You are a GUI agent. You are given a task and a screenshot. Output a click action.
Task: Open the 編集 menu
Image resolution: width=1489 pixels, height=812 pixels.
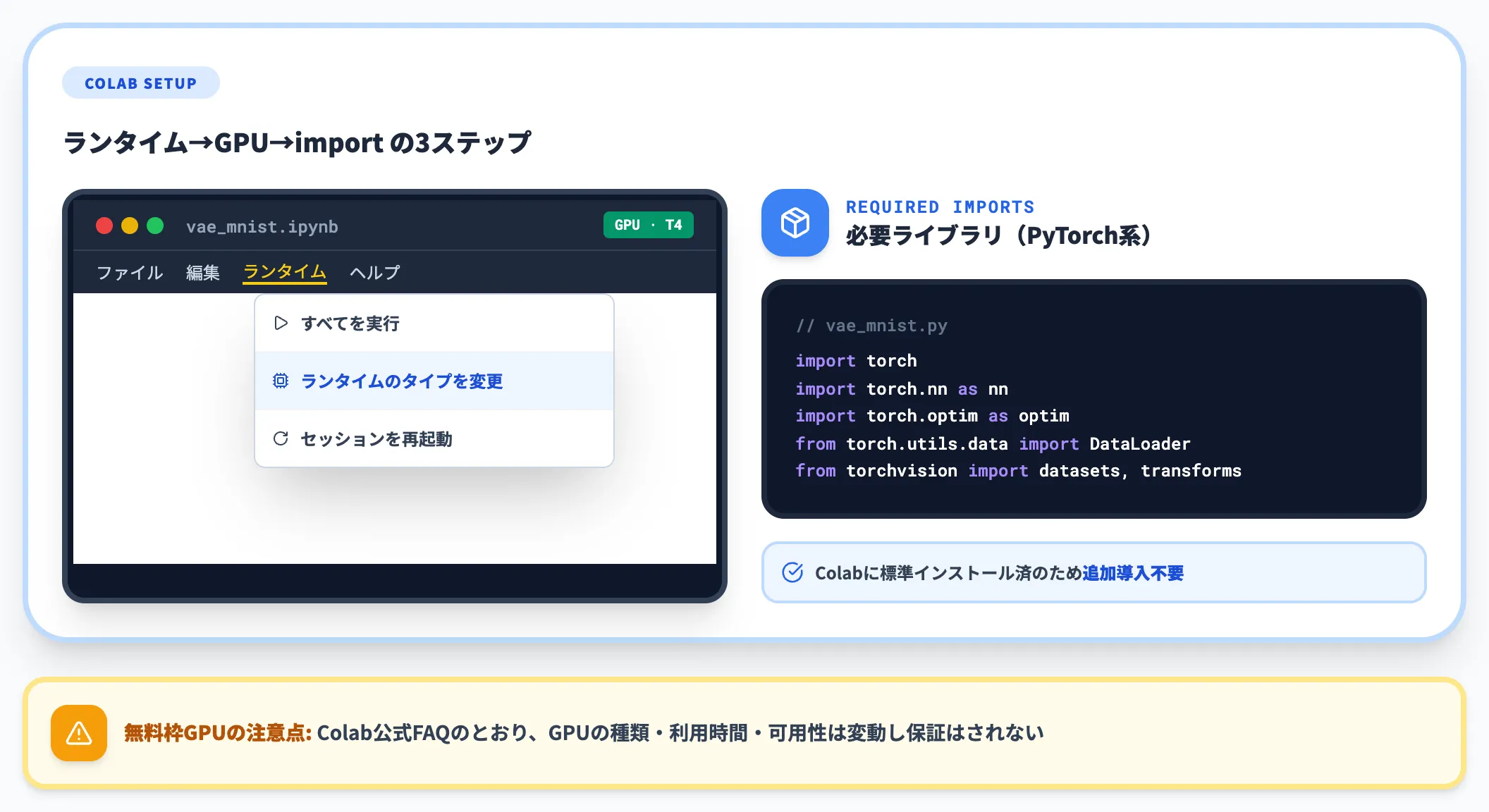pyautogui.click(x=203, y=273)
